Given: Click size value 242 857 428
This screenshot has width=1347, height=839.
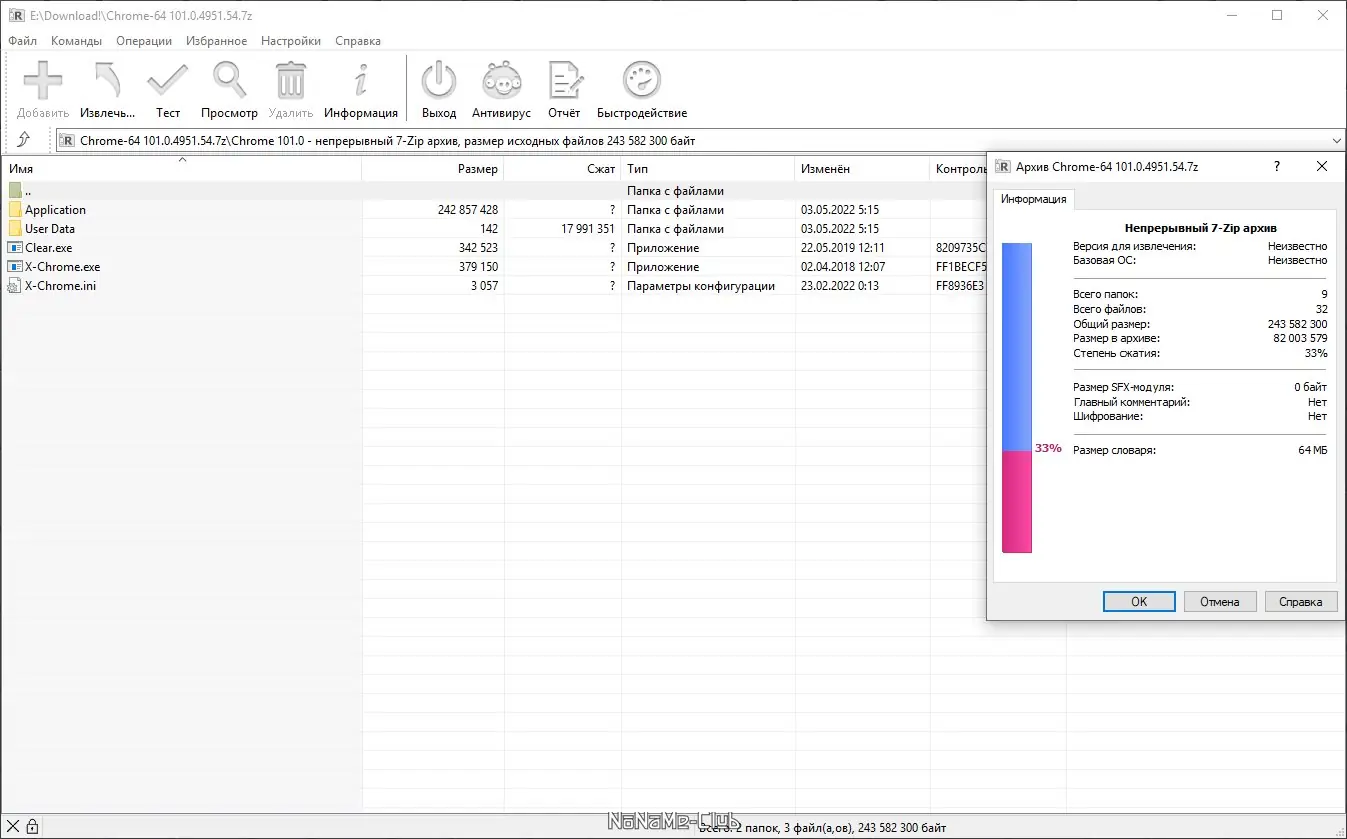Looking at the screenshot, I should (x=468, y=210).
